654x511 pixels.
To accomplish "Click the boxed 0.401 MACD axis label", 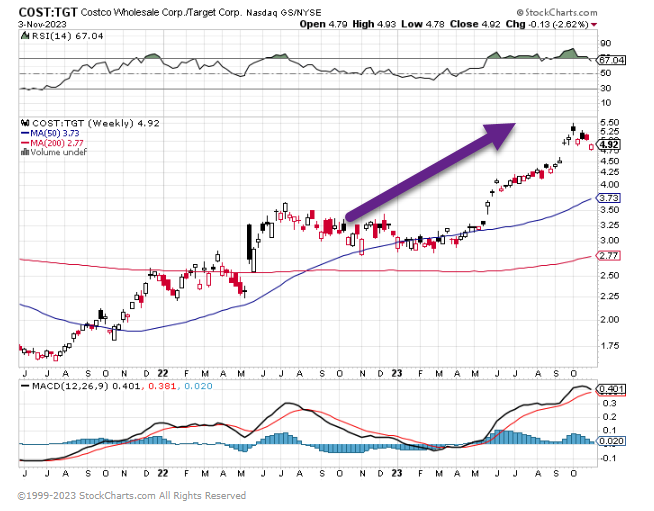I will click(611, 390).
